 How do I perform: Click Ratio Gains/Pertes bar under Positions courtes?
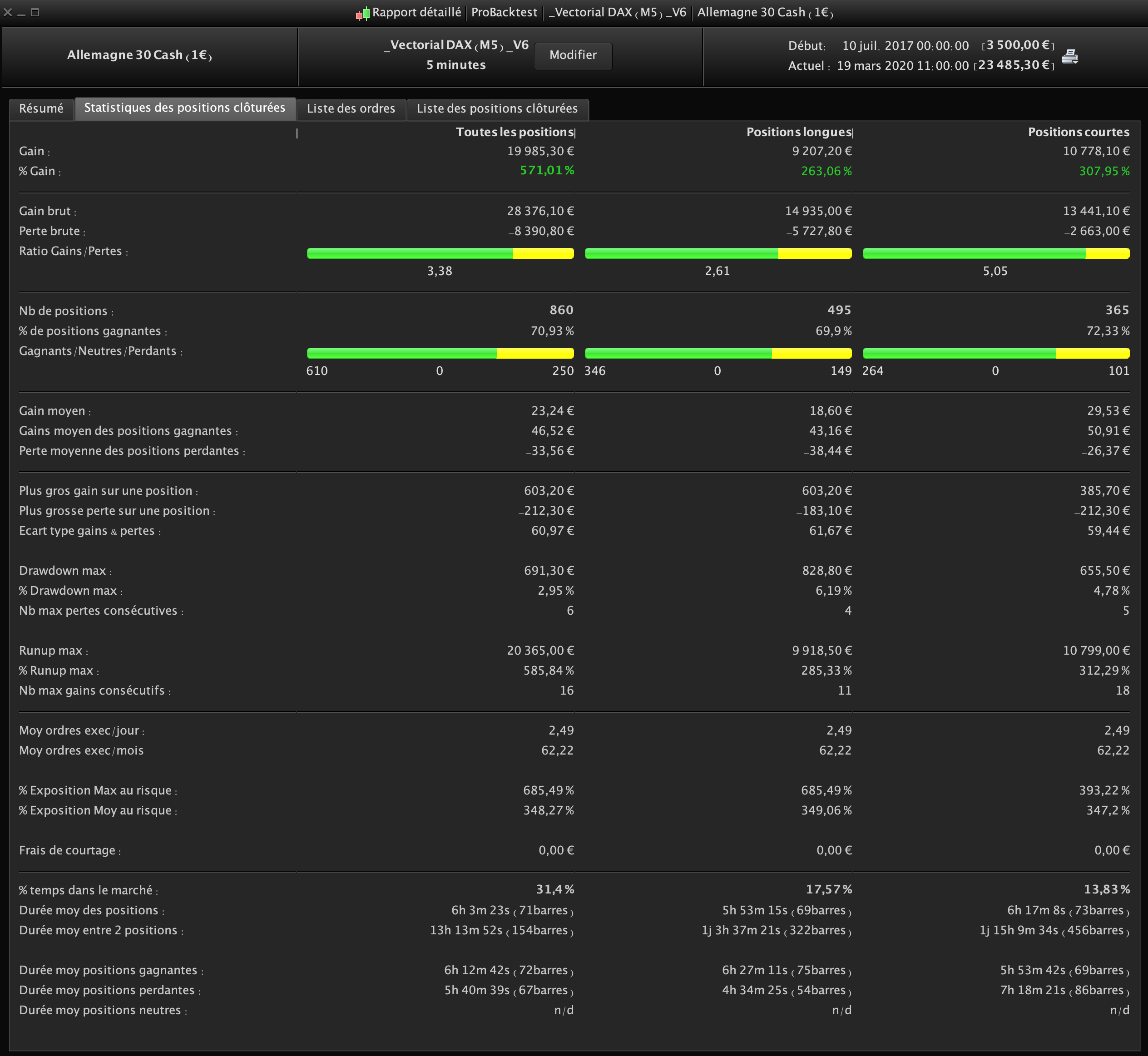coord(995,253)
